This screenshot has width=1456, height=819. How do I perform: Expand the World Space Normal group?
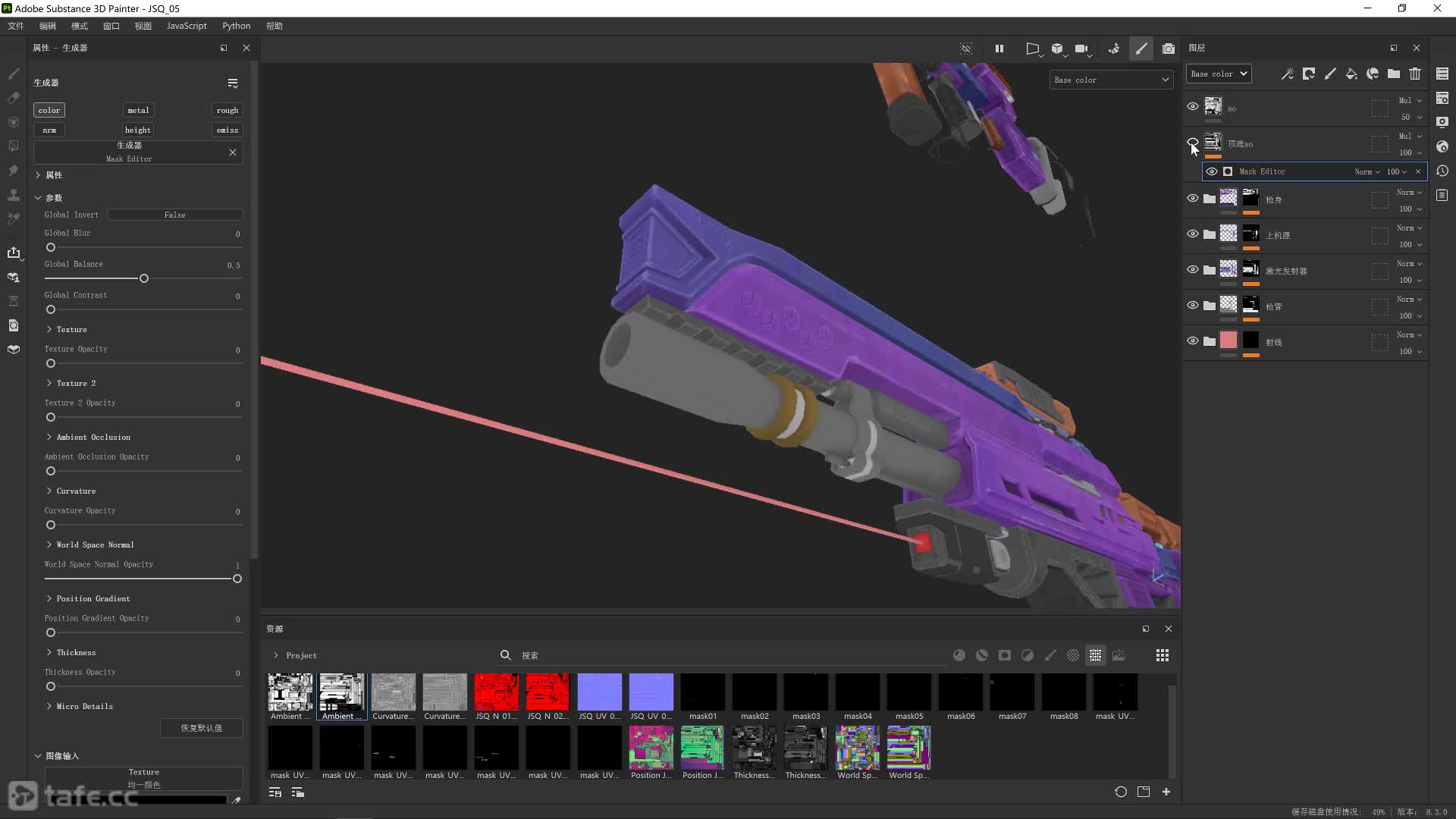pyautogui.click(x=49, y=544)
